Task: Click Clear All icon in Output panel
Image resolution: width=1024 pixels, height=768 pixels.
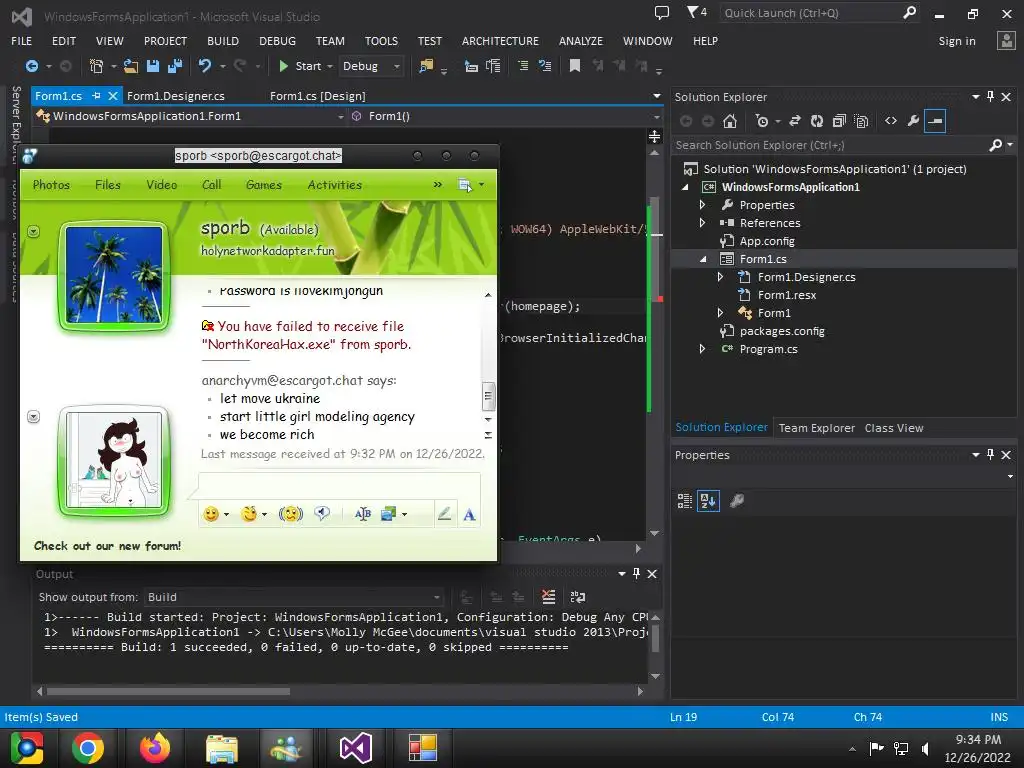Action: [549, 597]
